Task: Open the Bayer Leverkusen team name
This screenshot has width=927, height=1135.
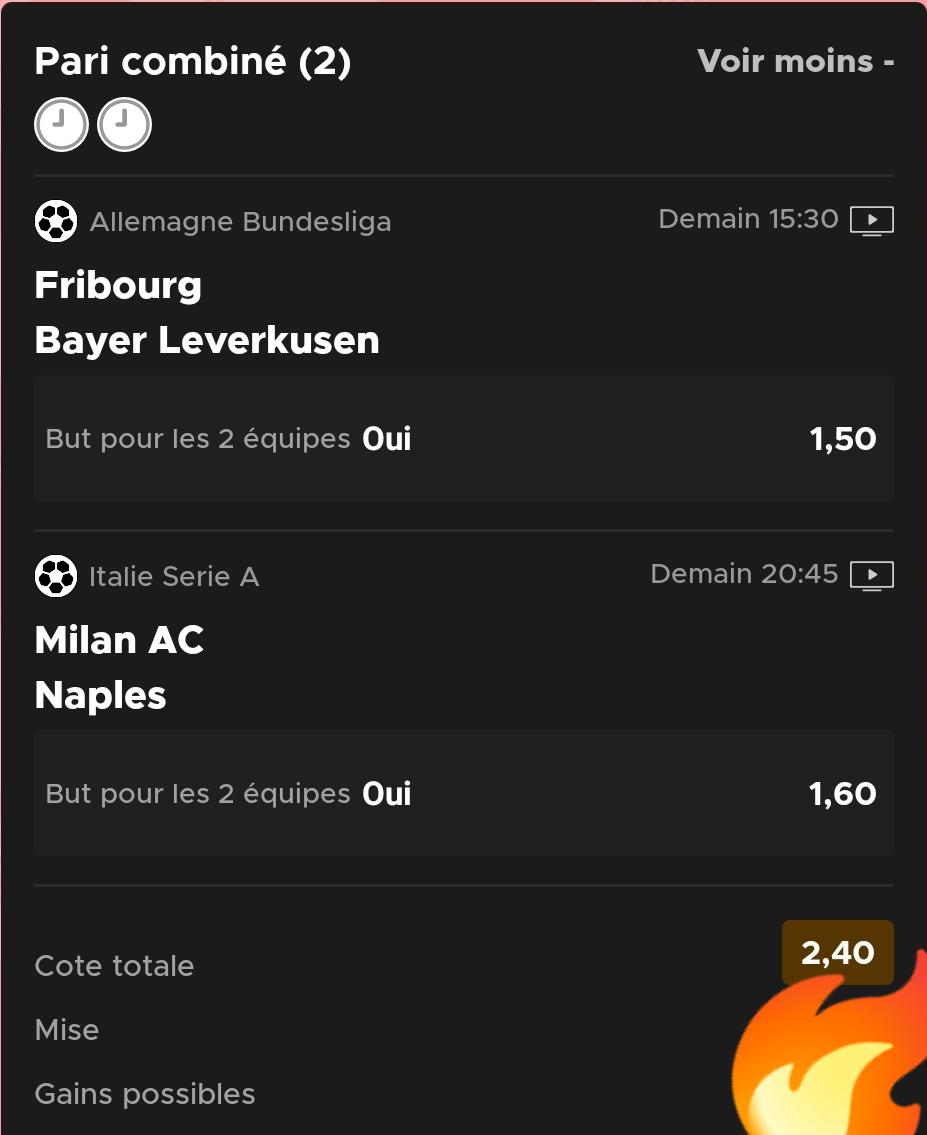Action: (x=207, y=340)
